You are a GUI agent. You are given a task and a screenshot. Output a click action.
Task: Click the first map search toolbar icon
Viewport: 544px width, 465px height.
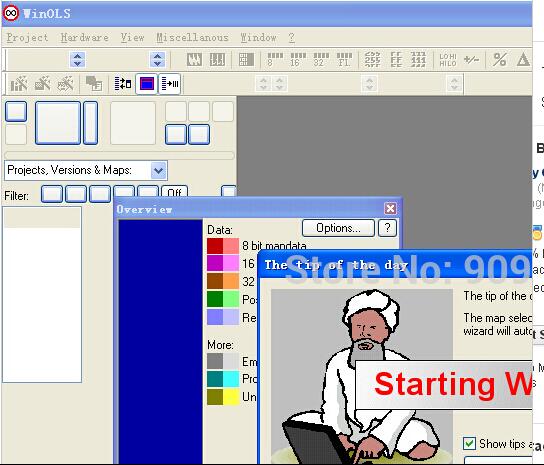point(19,84)
